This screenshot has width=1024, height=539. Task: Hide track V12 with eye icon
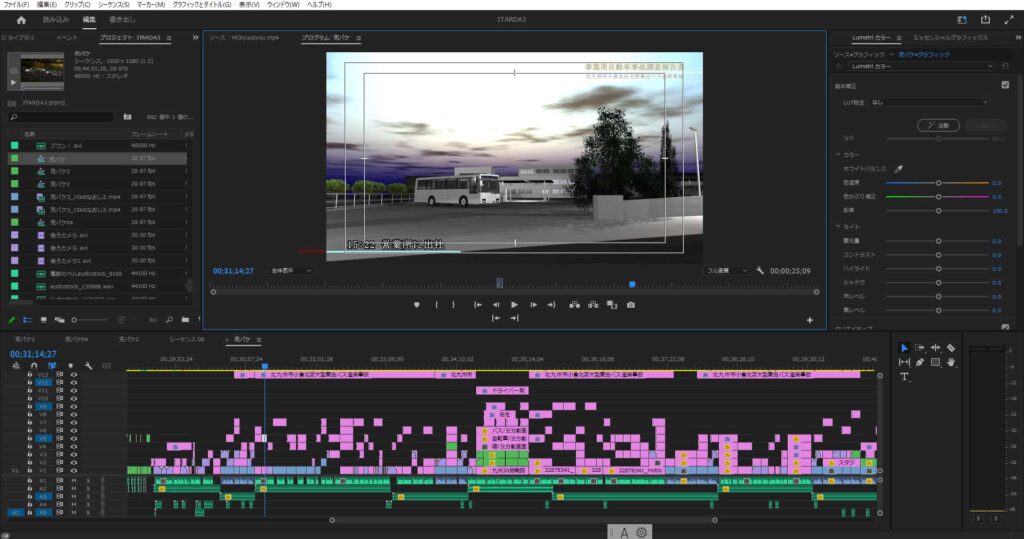[73, 382]
